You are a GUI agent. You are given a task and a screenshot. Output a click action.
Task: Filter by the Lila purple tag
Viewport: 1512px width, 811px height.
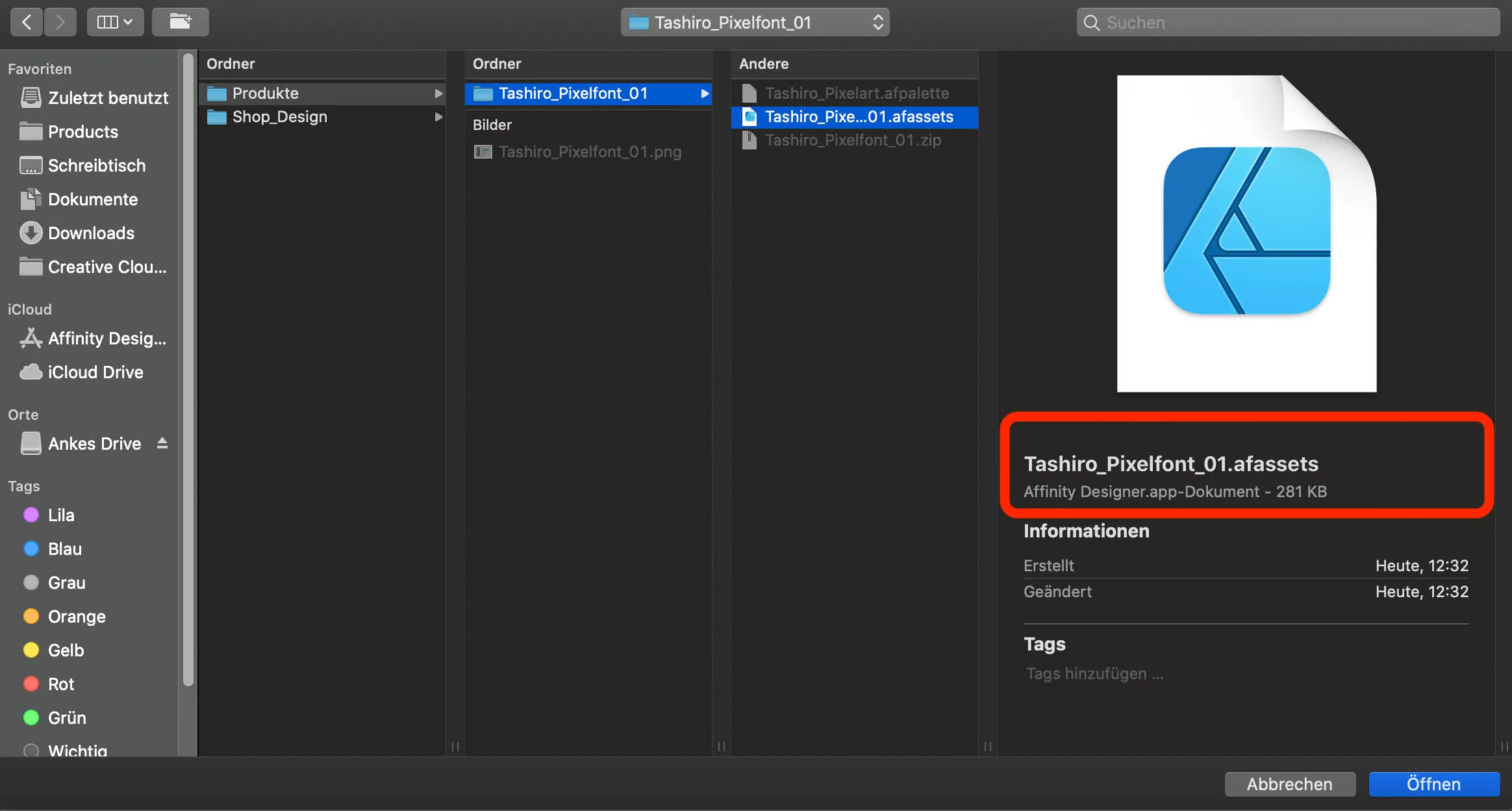[x=60, y=515]
